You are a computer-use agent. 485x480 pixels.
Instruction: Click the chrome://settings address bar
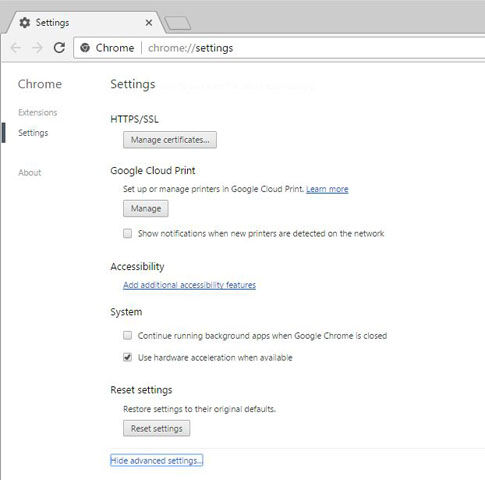[279, 48]
